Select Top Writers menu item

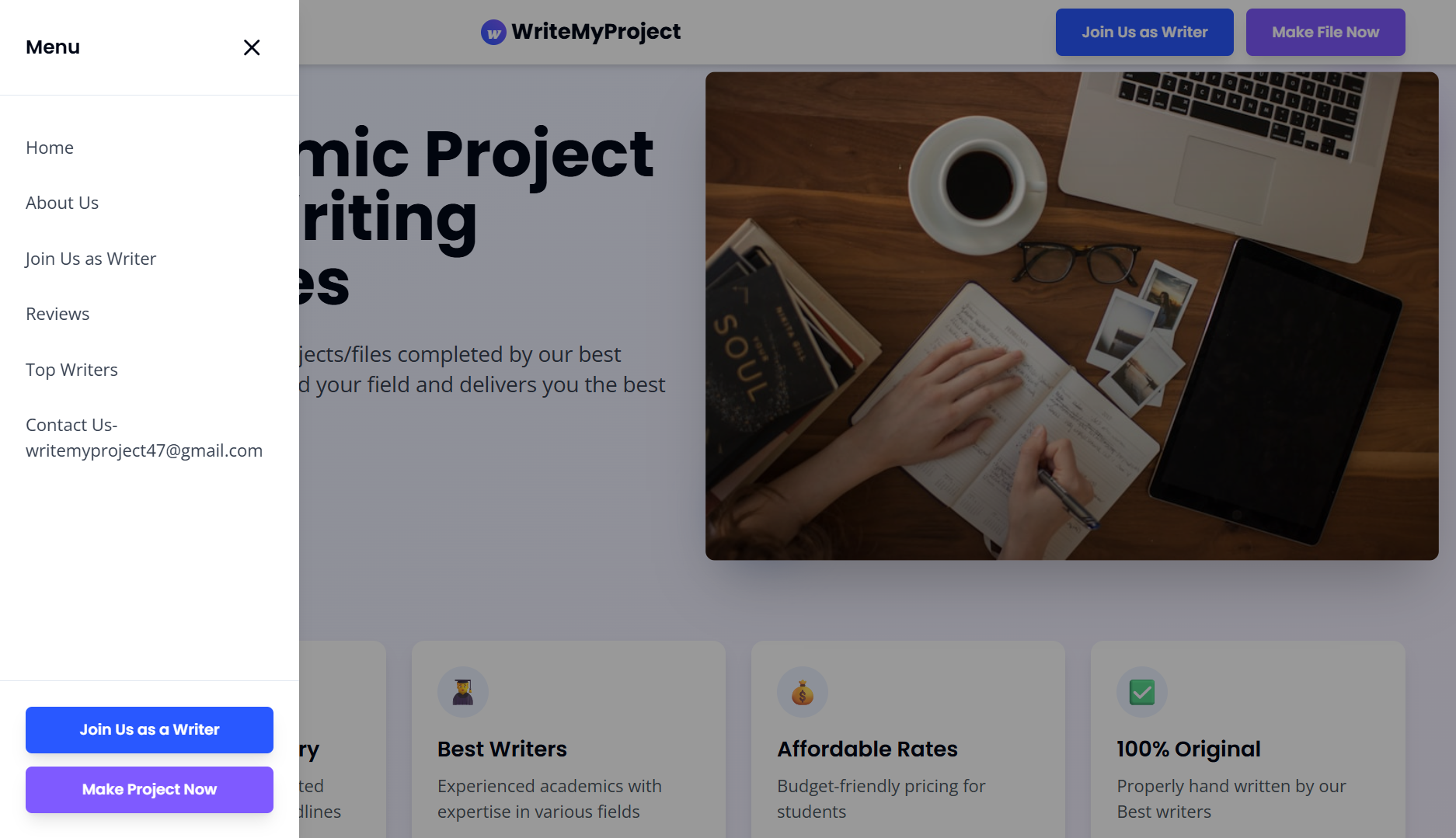coord(71,370)
